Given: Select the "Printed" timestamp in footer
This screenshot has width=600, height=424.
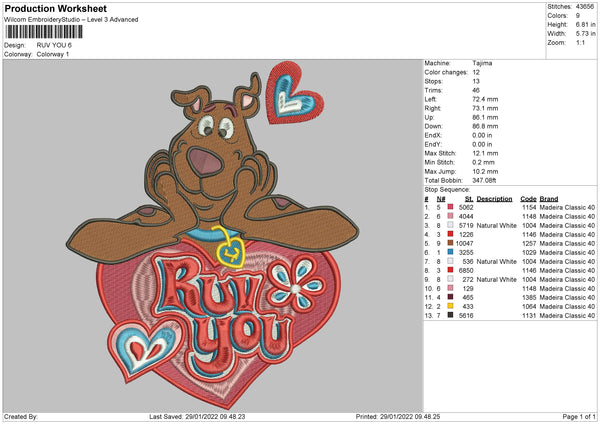Looking at the screenshot, I should 398,416.
